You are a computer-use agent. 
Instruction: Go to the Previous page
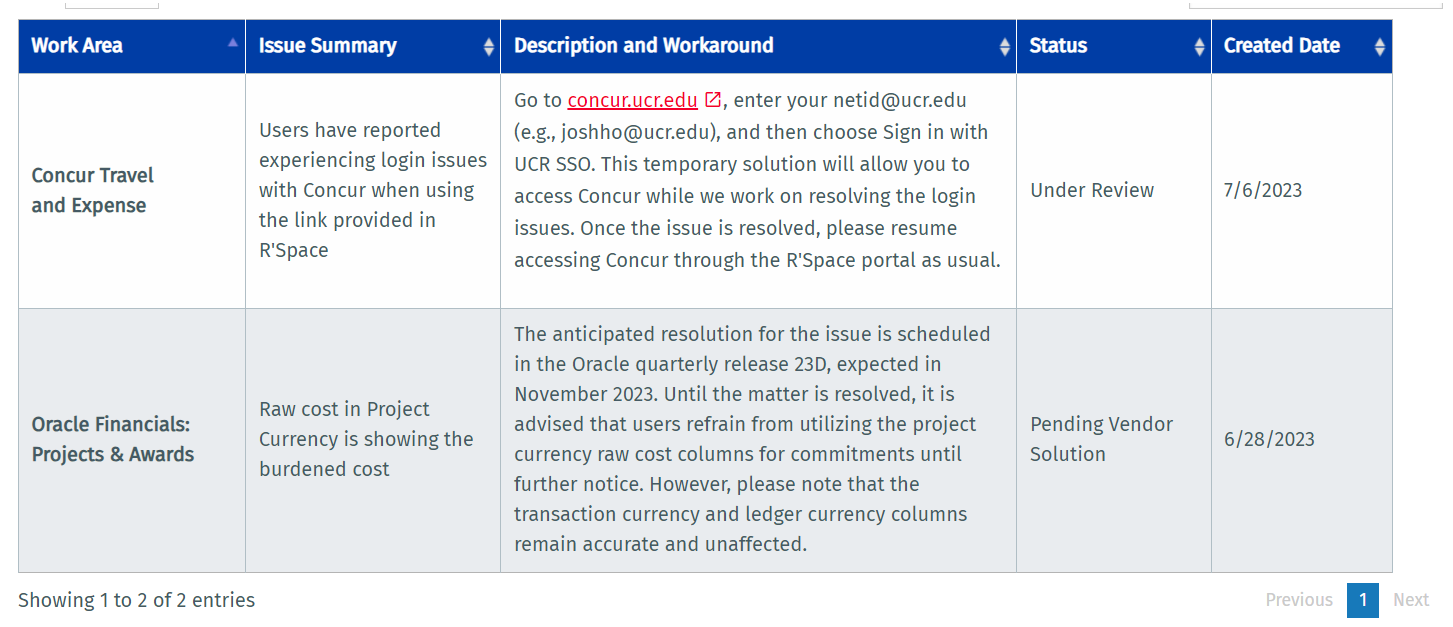point(1299,600)
